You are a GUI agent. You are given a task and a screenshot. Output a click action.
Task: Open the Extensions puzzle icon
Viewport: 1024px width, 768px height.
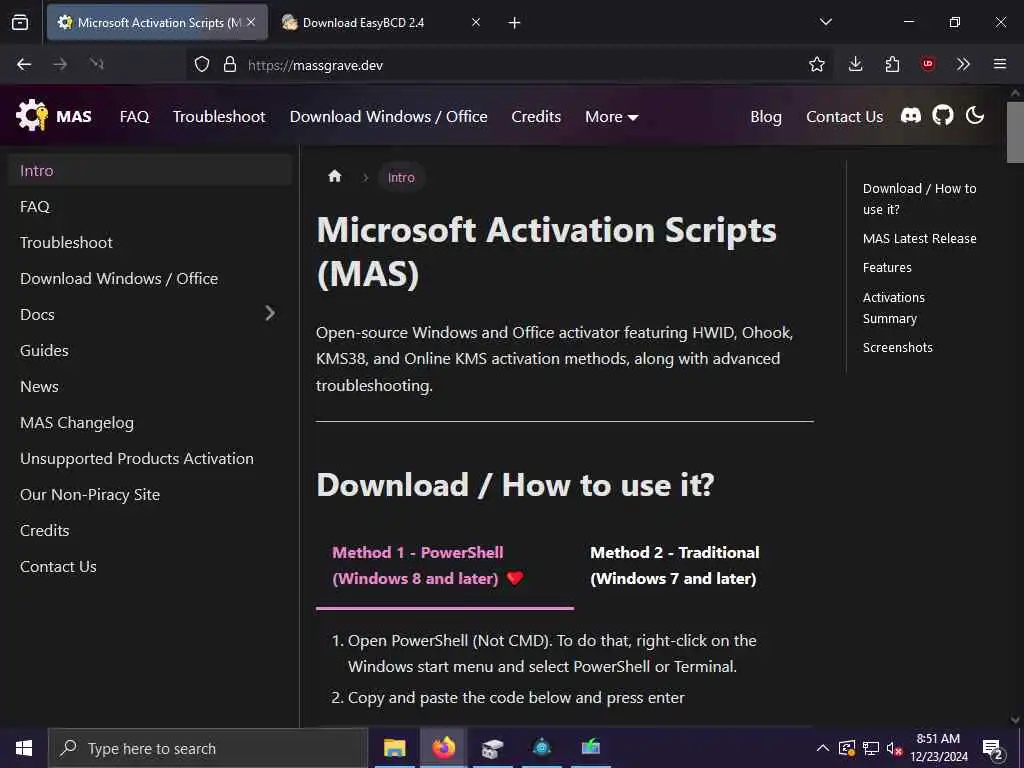892,64
